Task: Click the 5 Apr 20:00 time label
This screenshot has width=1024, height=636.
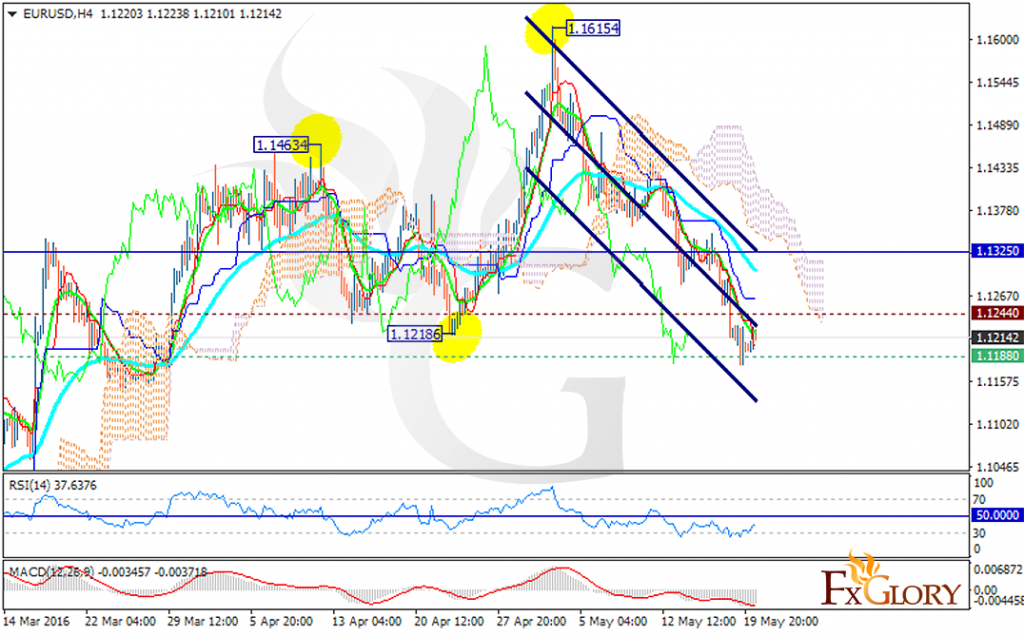Action: click(281, 621)
